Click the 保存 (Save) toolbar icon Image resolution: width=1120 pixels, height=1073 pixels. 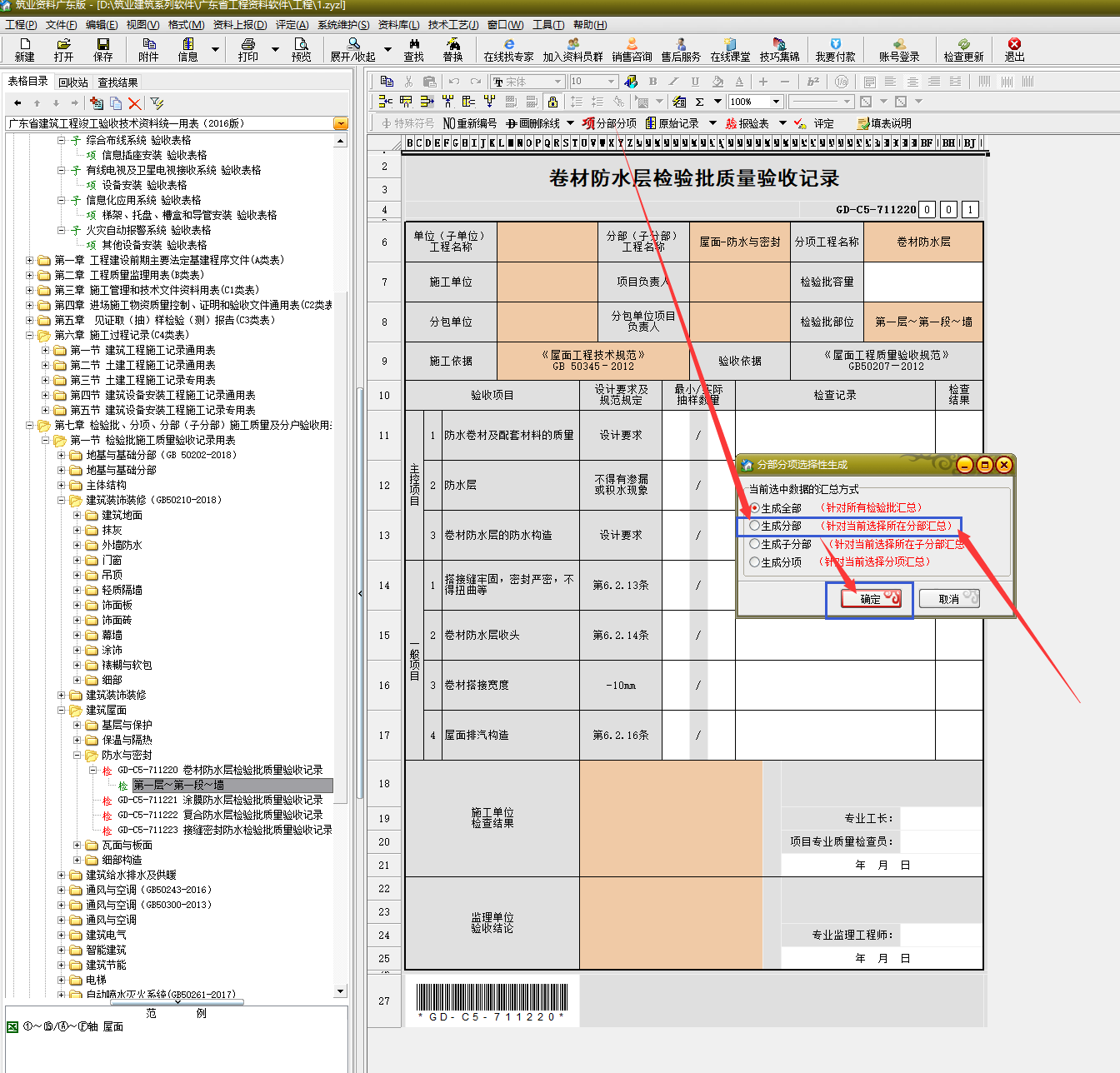pos(103,50)
